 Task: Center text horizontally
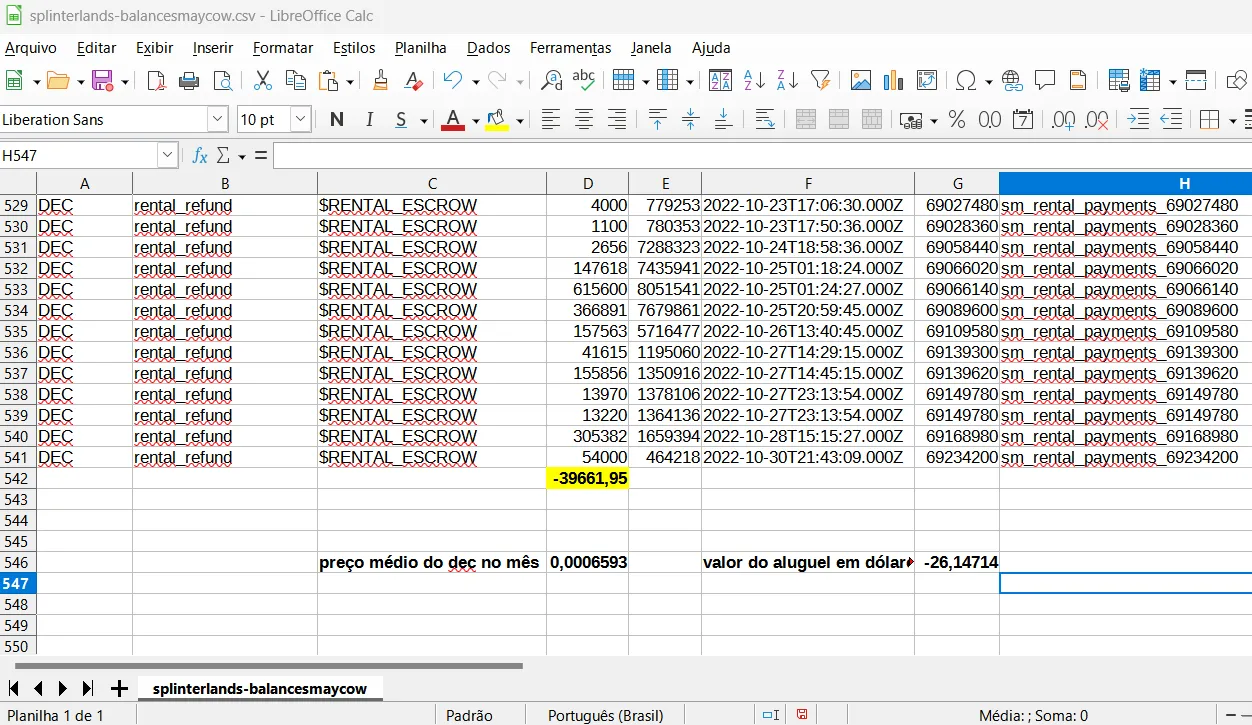tap(584, 120)
